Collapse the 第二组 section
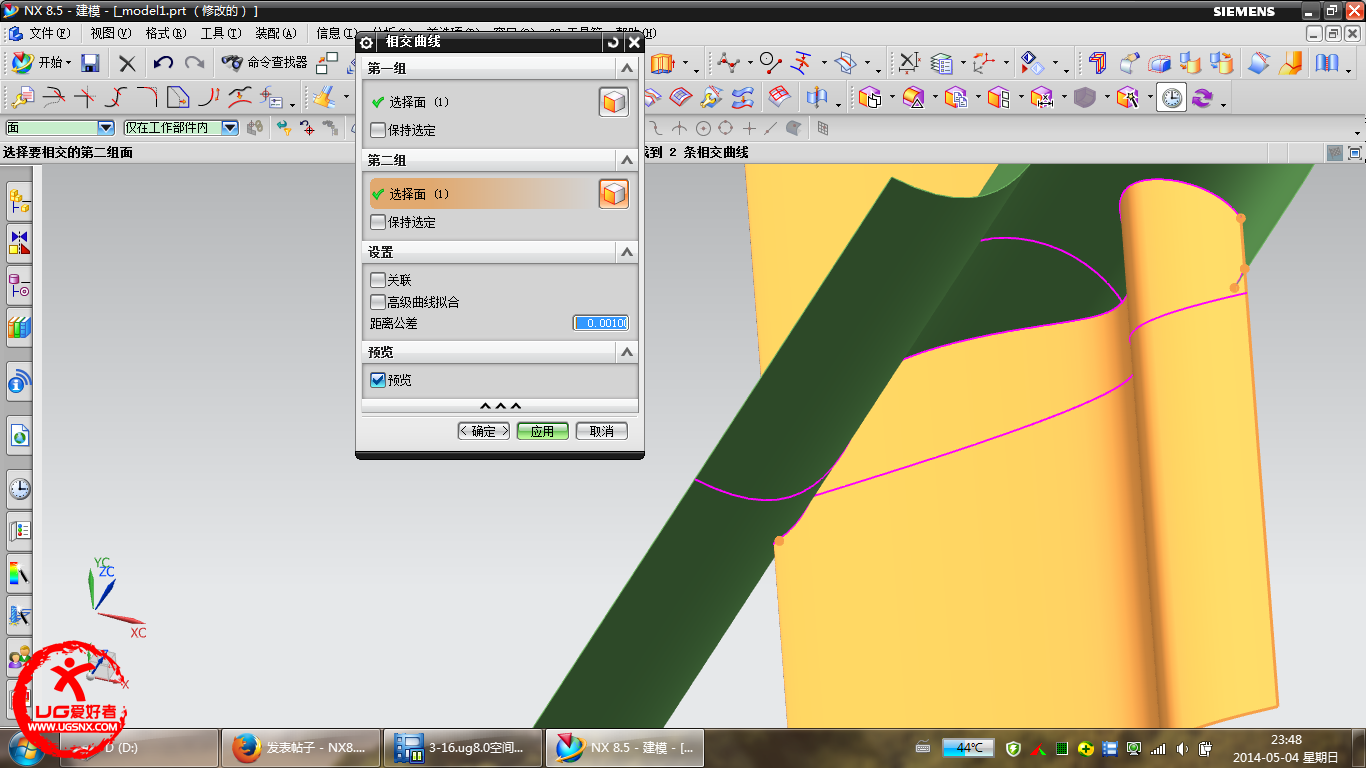Viewport: 1366px width, 768px height. 627,160
